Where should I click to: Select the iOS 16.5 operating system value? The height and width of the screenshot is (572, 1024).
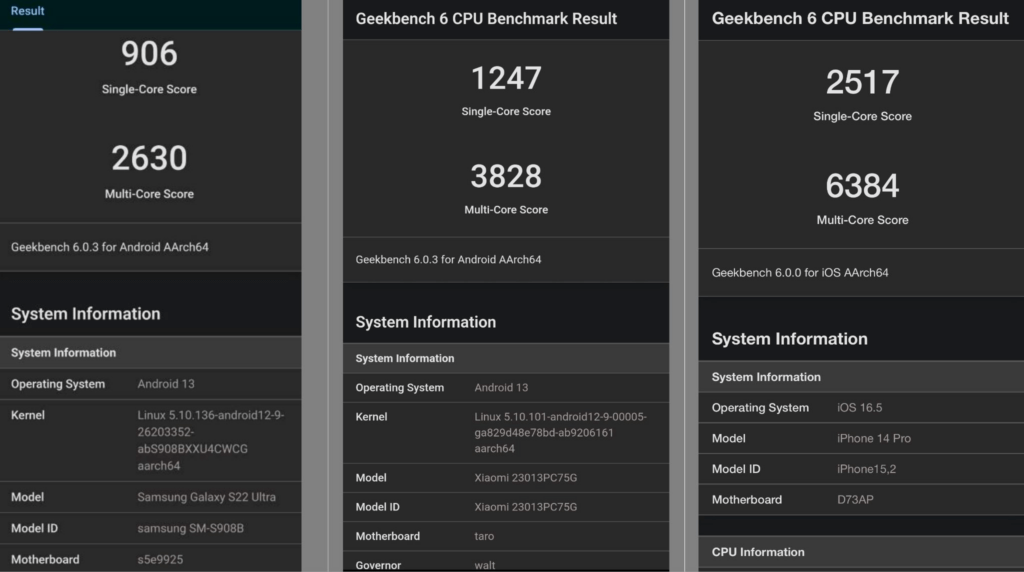click(860, 408)
